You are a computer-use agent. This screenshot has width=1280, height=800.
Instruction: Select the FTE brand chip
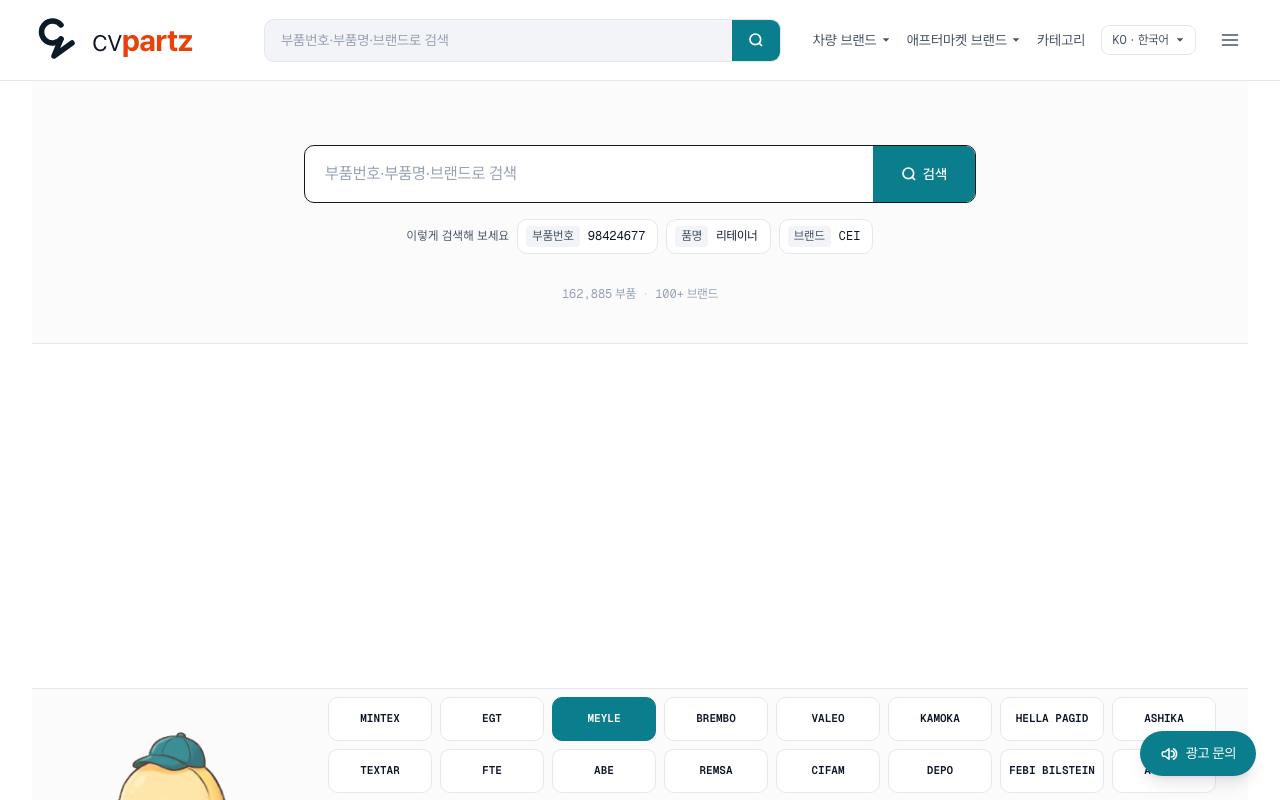click(x=492, y=771)
